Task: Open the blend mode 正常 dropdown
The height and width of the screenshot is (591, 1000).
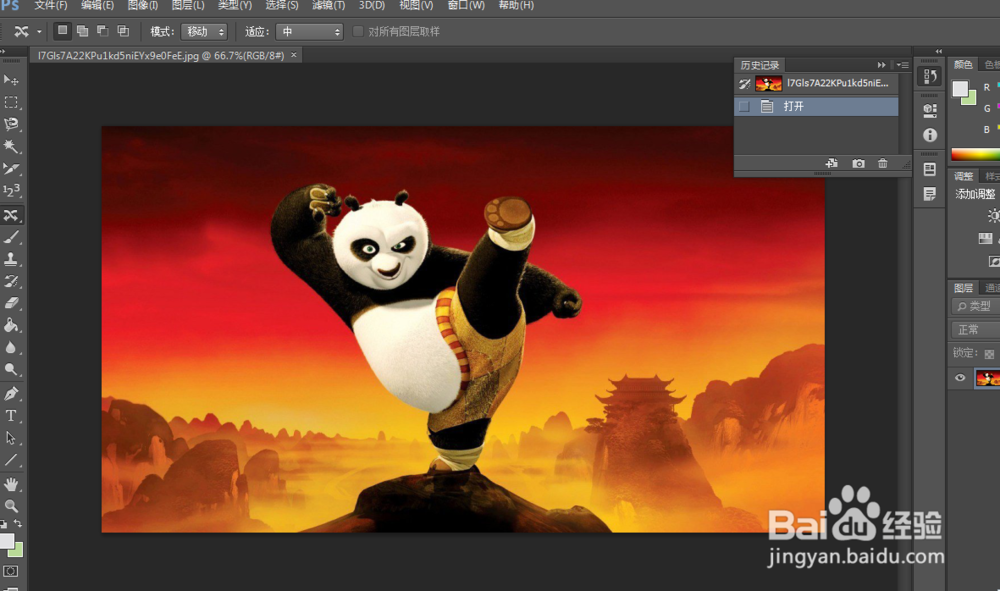Action: 975,330
